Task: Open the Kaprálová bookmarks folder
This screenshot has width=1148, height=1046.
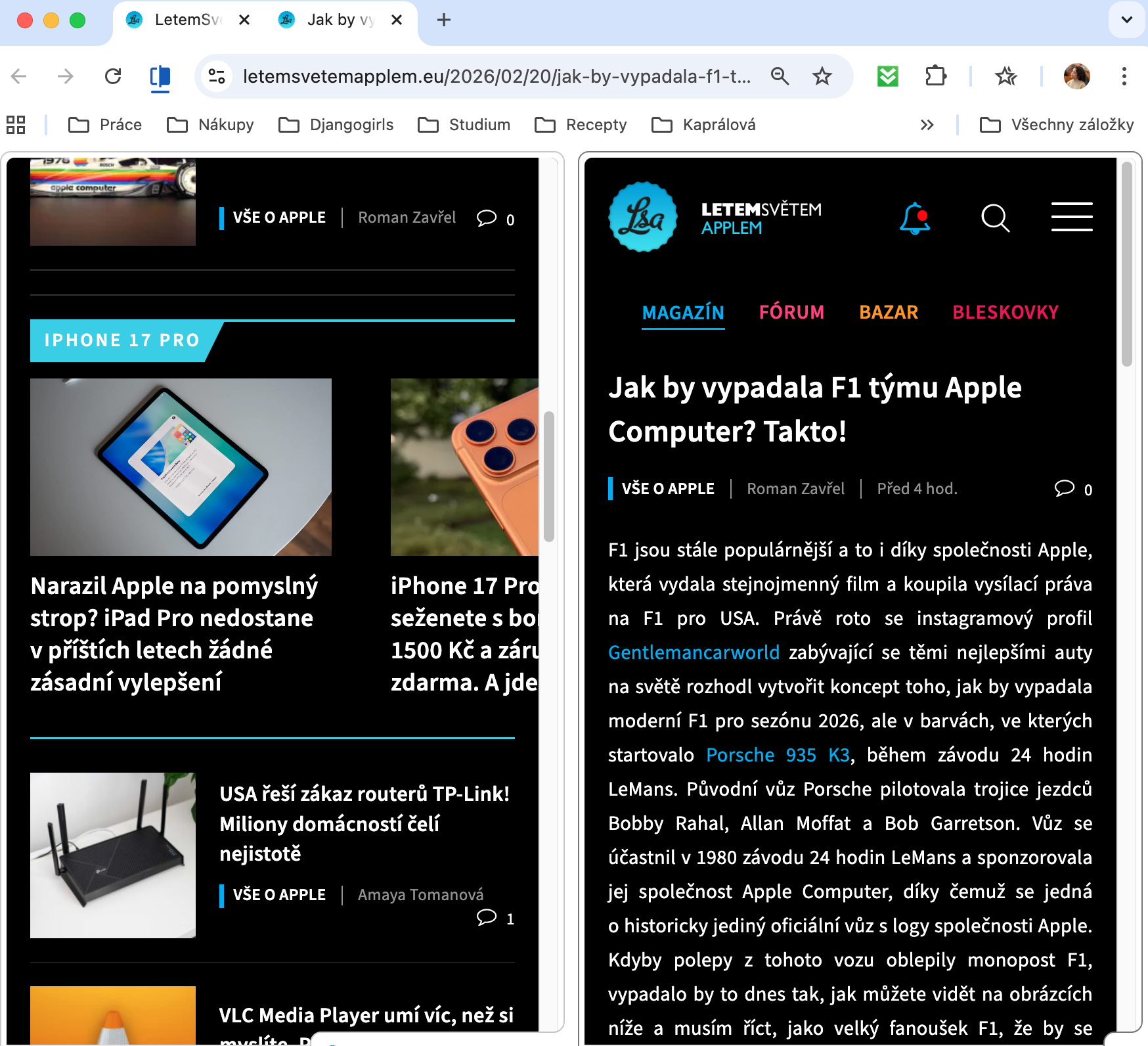Action: point(703,125)
